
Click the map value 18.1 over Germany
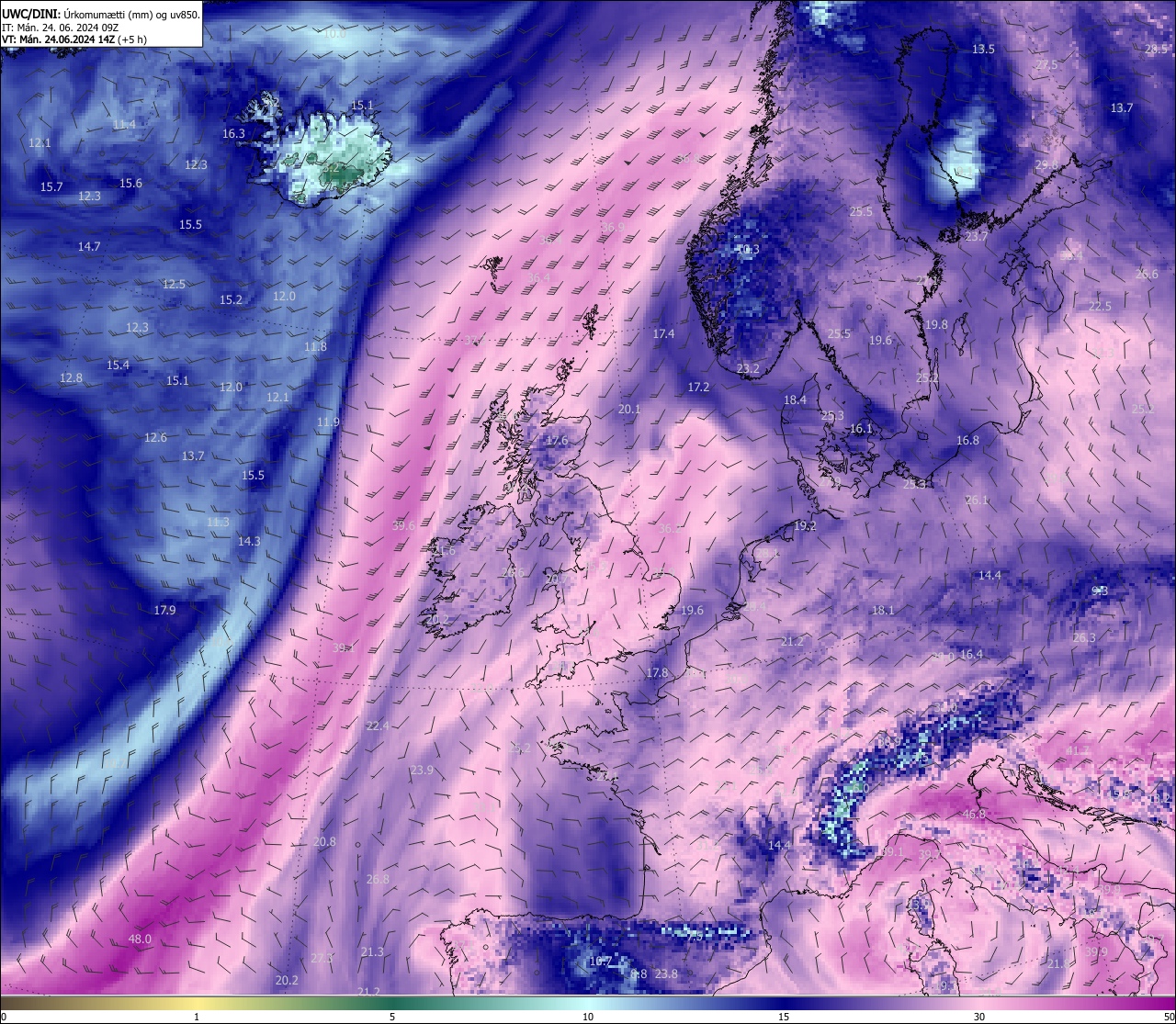(883, 610)
